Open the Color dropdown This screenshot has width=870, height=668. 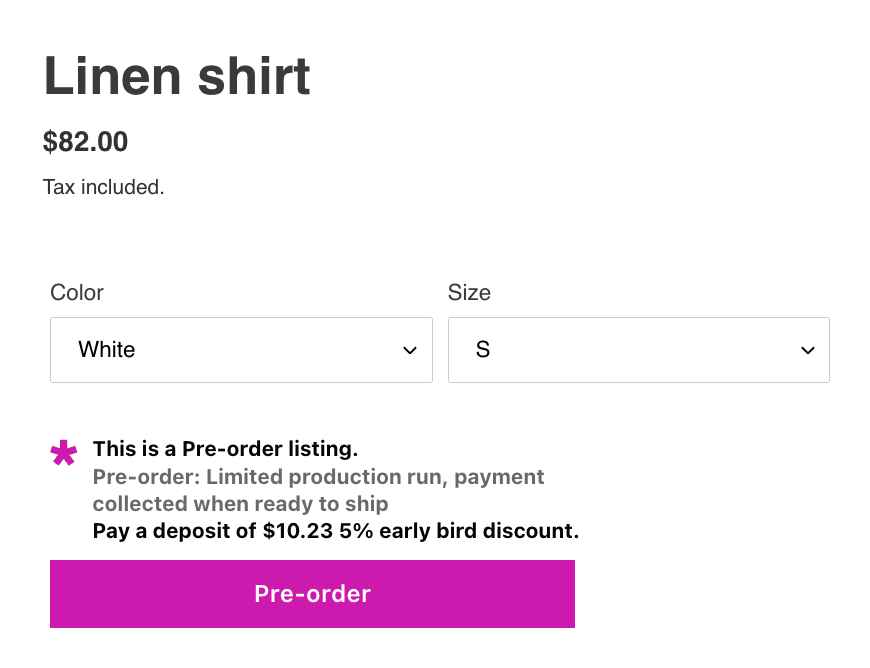point(240,350)
